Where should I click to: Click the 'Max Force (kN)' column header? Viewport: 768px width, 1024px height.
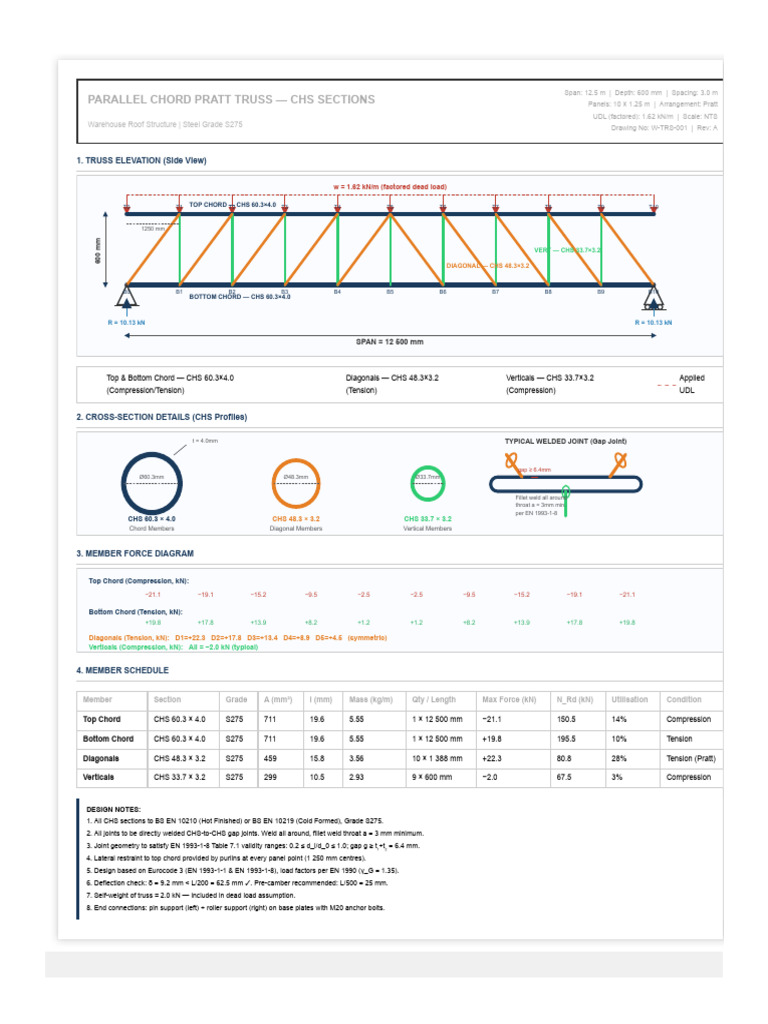tap(509, 699)
